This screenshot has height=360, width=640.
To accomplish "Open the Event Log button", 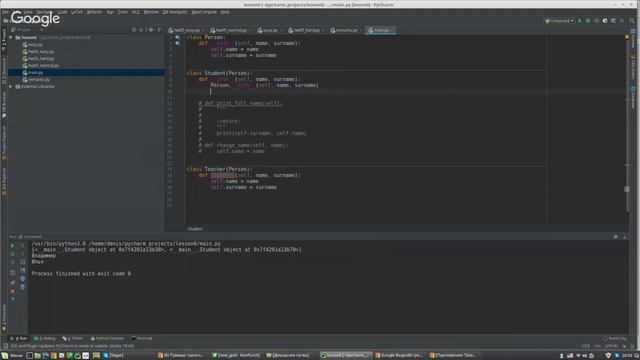I will pos(614,338).
